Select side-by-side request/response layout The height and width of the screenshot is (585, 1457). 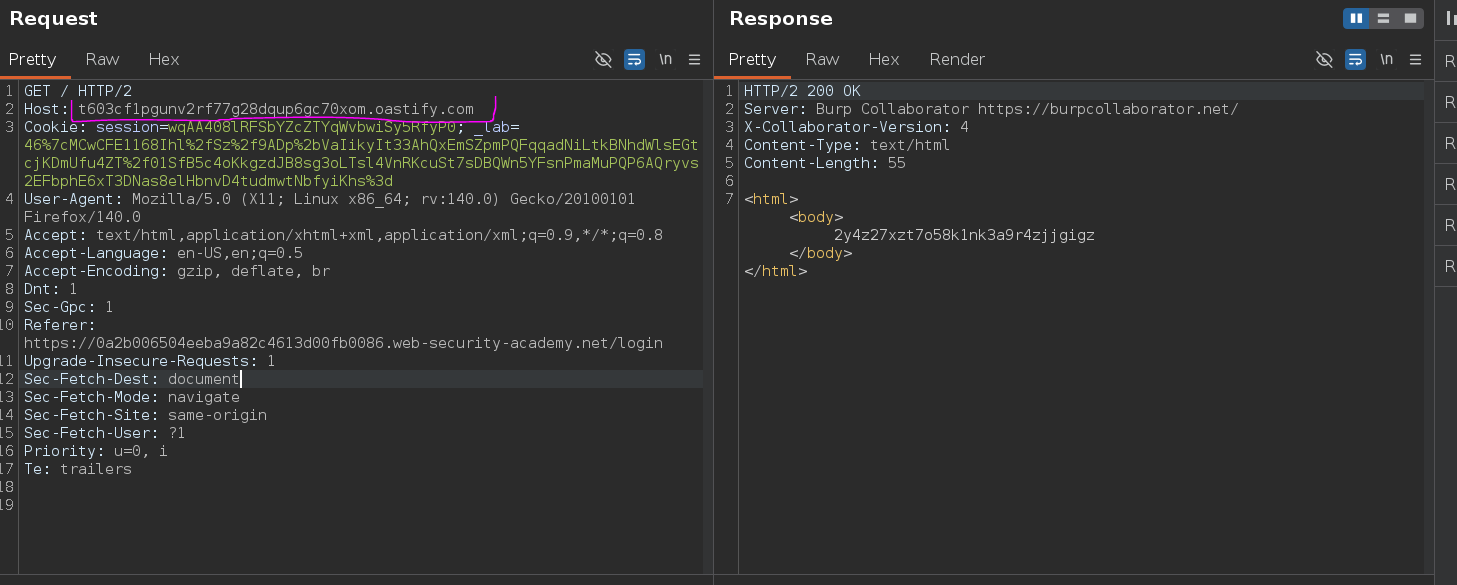click(1357, 18)
